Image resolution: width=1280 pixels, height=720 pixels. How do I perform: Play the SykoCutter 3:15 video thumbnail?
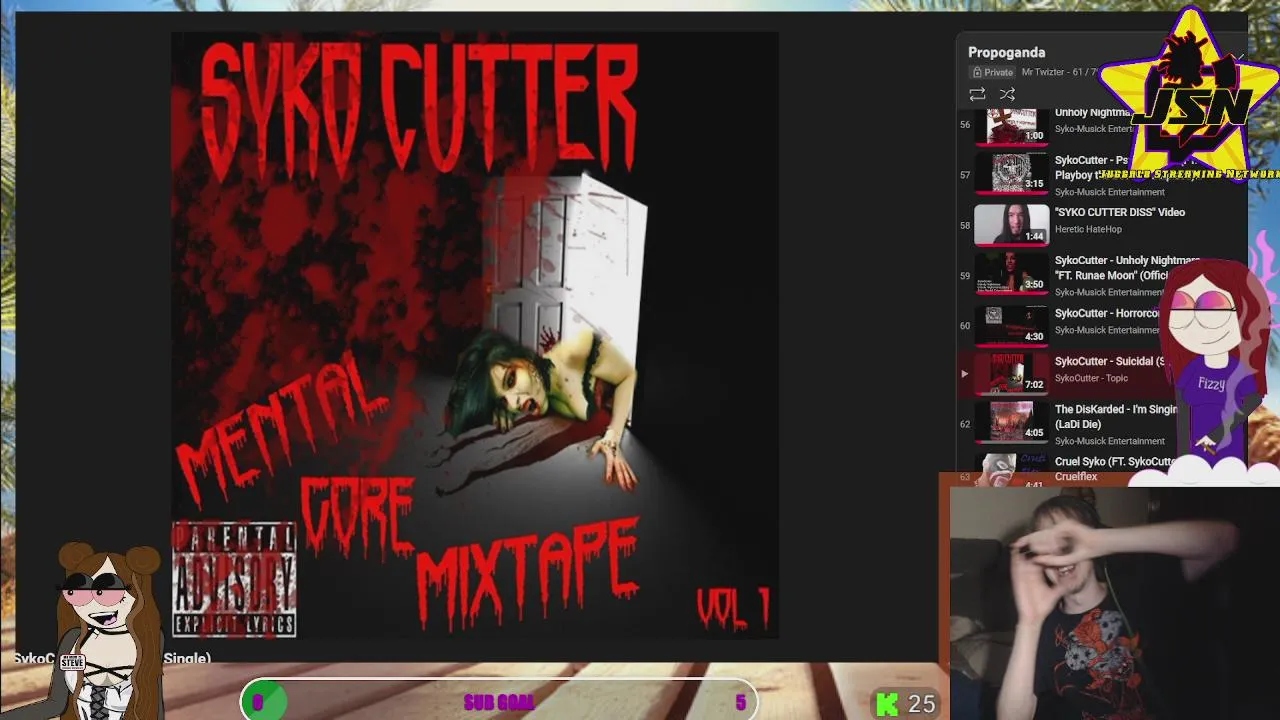pos(1011,172)
